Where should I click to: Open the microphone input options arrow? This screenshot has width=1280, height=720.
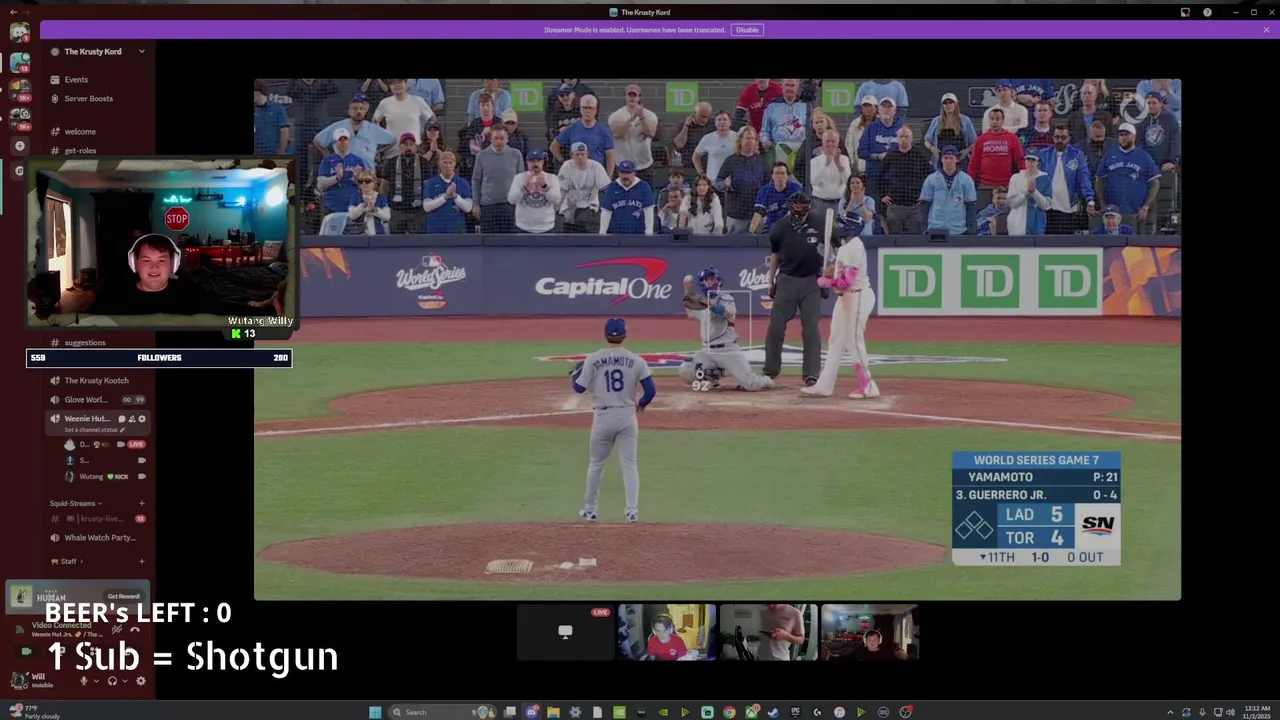tap(96, 681)
